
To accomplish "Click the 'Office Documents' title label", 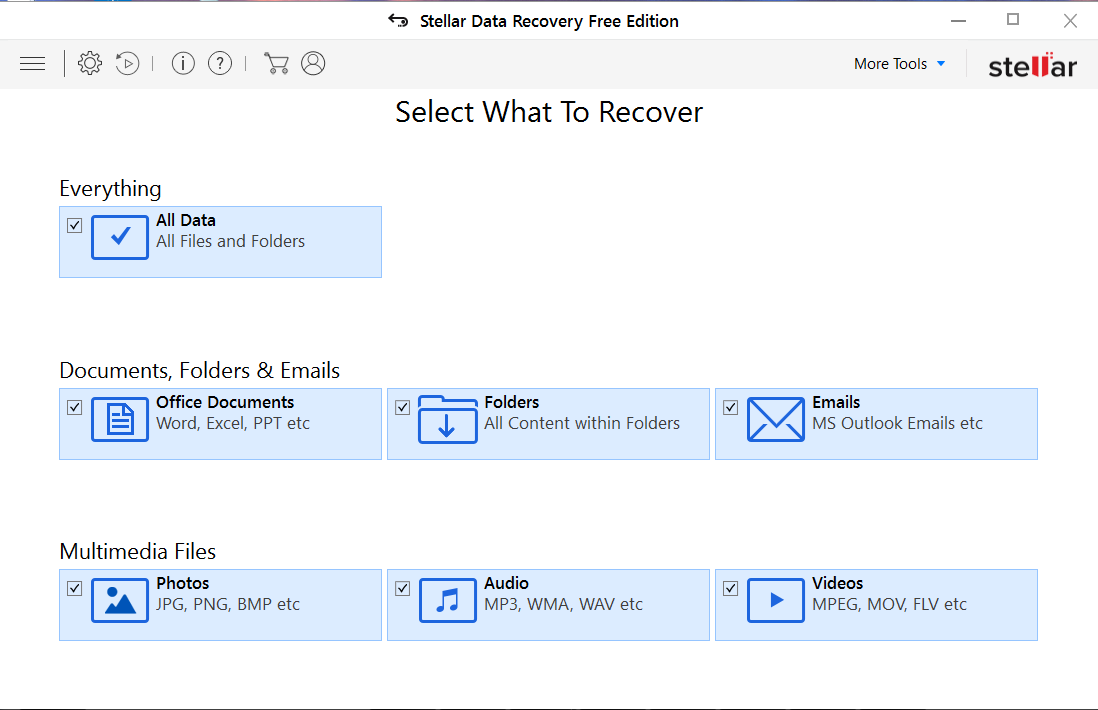I will click(225, 403).
